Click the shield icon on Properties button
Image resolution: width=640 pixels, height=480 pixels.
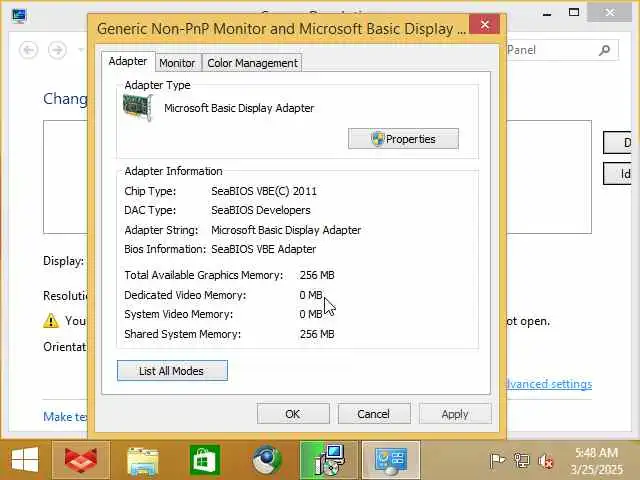[x=378, y=139]
